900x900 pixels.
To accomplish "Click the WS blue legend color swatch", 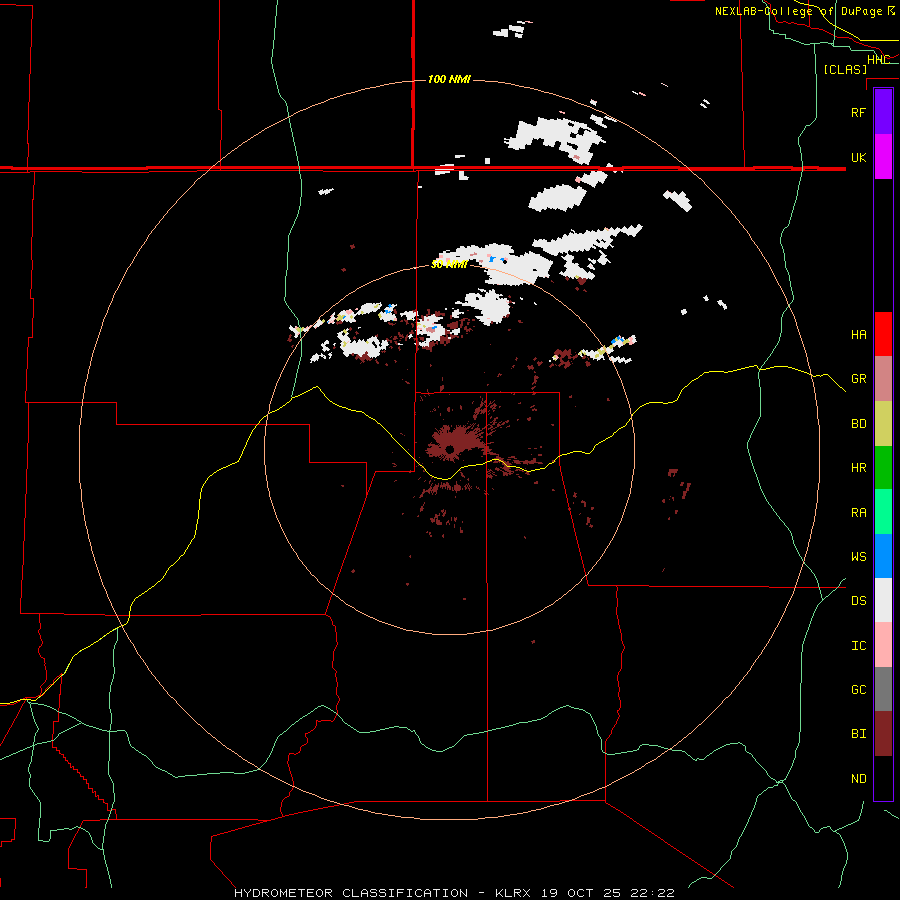I will [883, 556].
